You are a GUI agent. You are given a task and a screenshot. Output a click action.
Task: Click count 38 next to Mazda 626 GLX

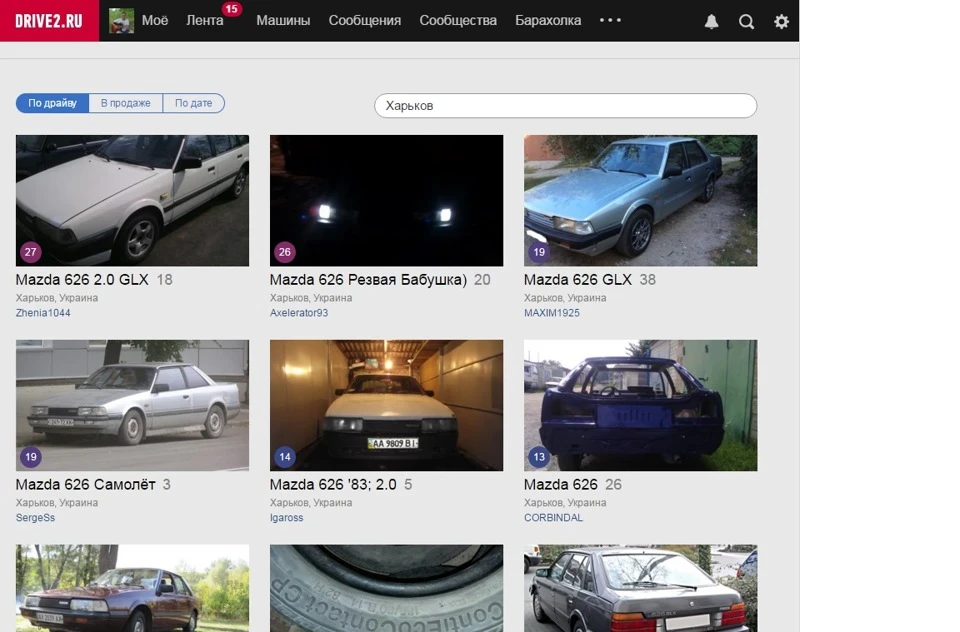point(648,280)
